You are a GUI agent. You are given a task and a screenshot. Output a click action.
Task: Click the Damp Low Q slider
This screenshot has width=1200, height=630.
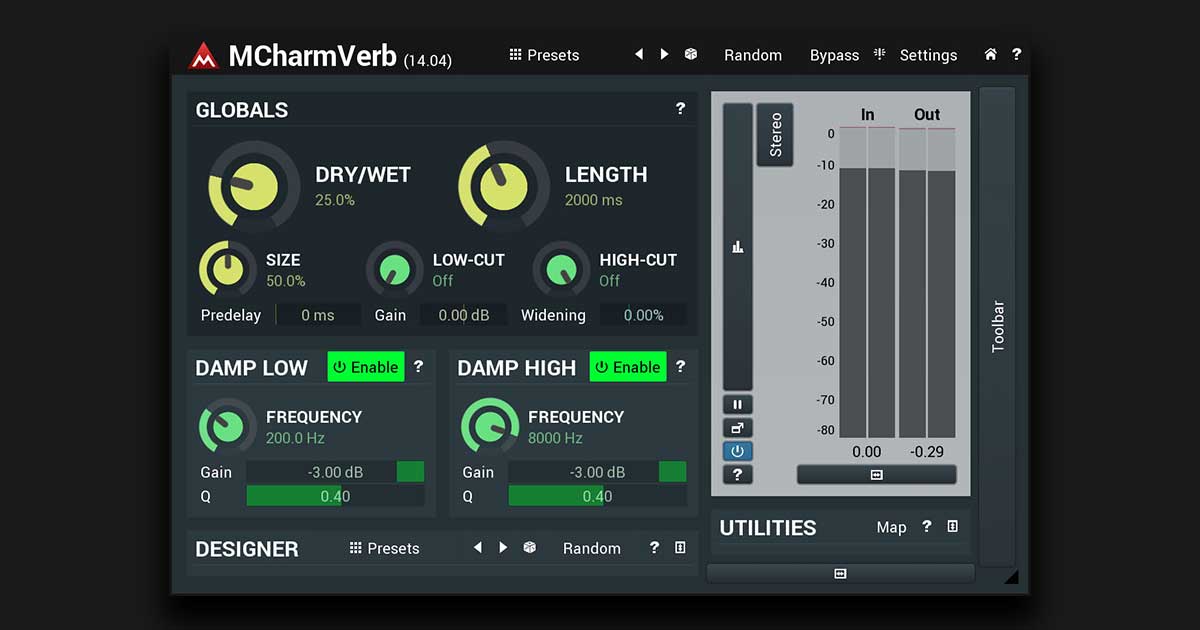click(335, 496)
